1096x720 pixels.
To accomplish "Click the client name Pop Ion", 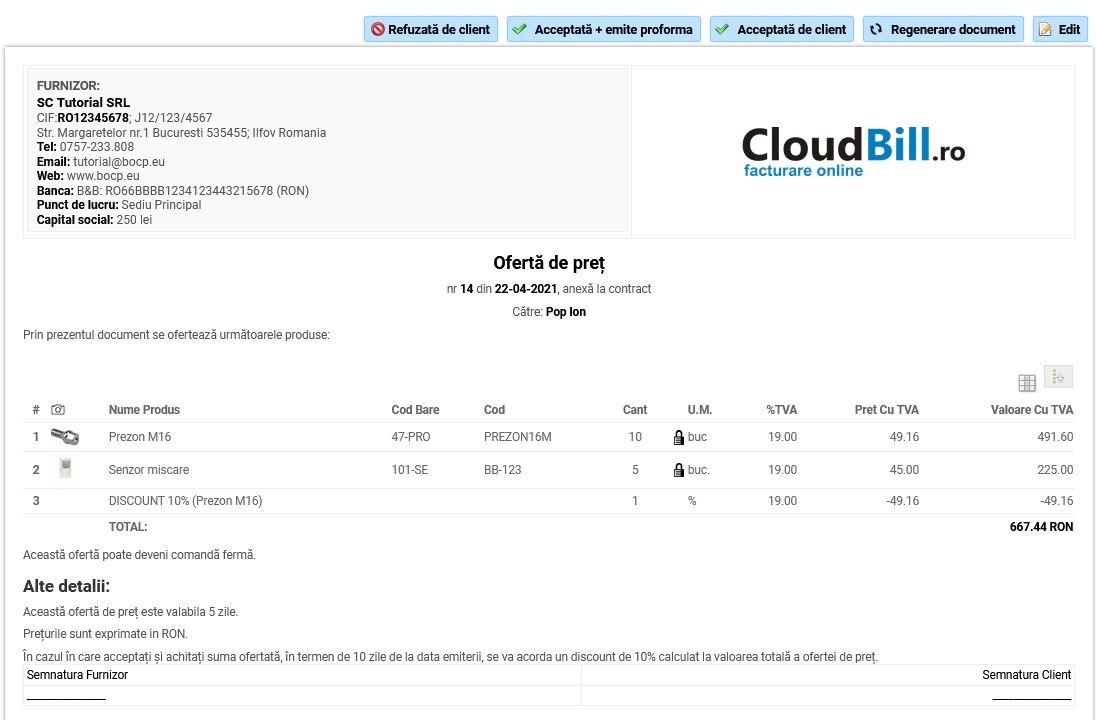I will 566,312.
